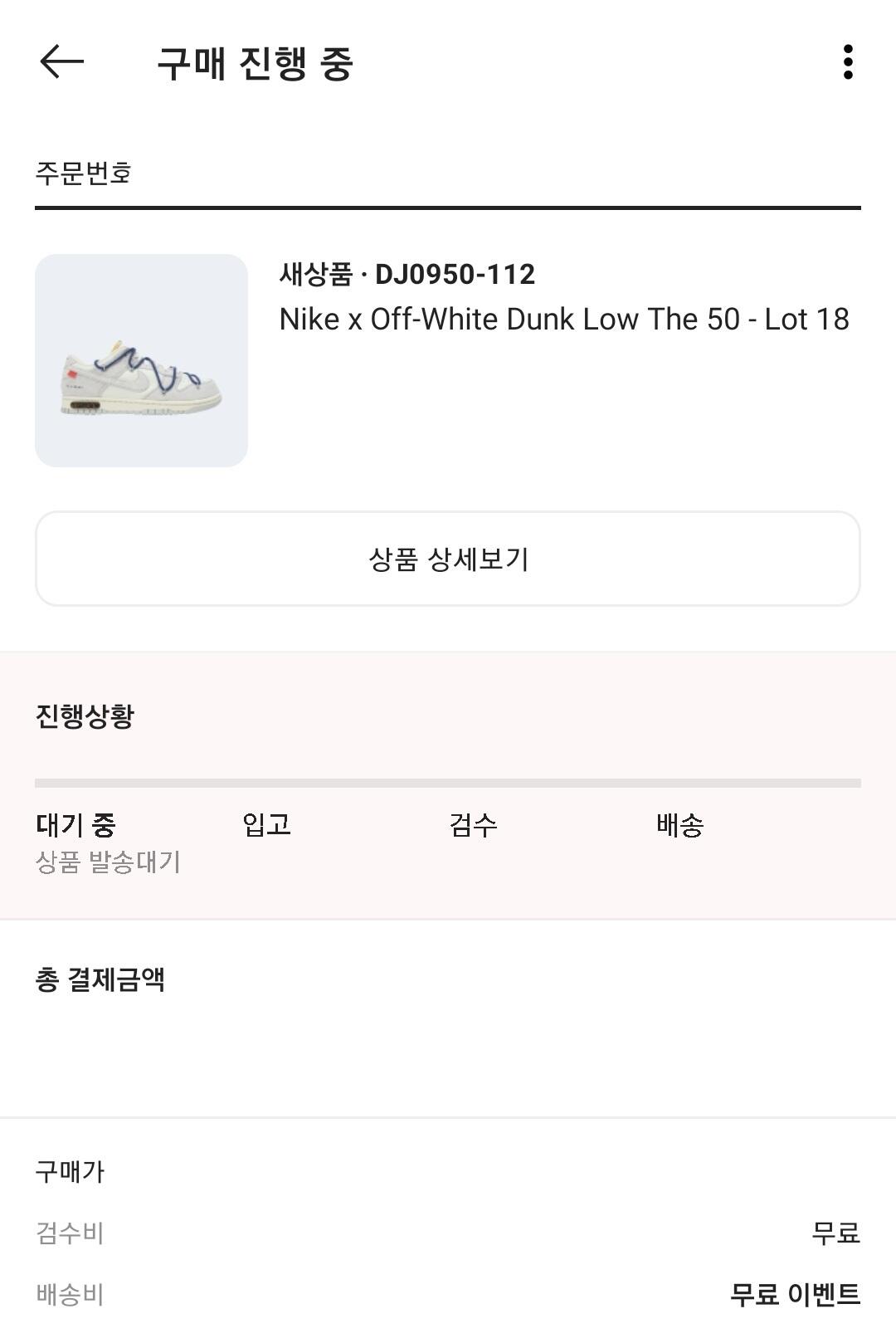Tap the Off-White Dunk sneaker thumbnail
This screenshot has width=896, height=1343.
(141, 360)
